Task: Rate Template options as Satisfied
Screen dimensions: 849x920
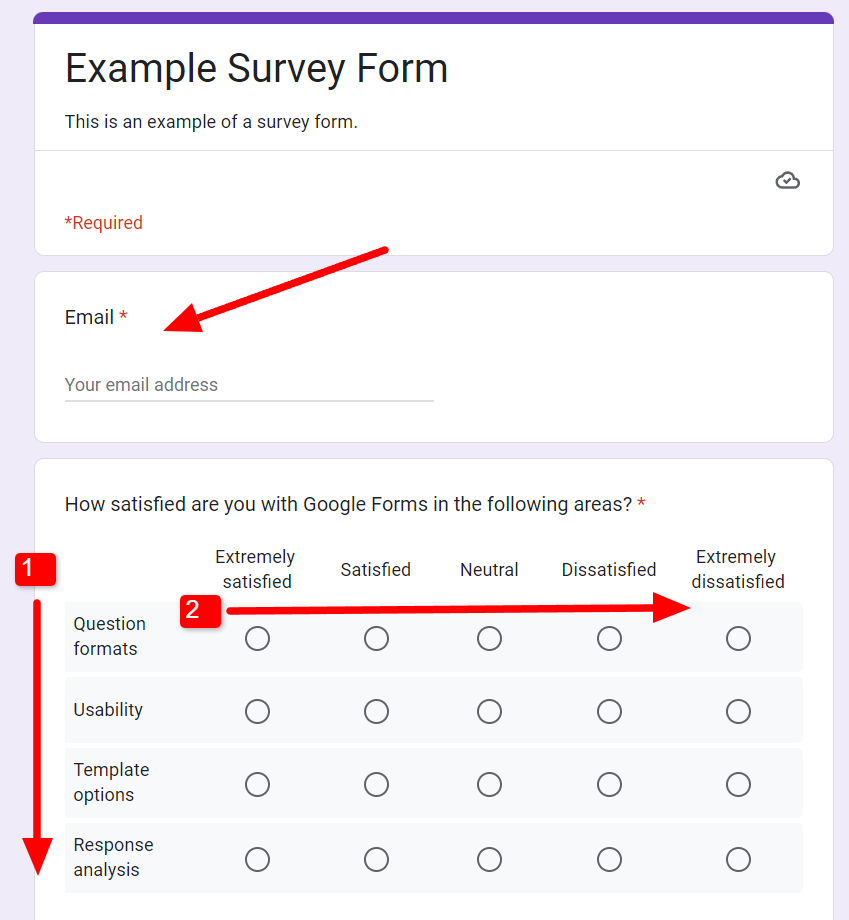Action: pos(376,784)
